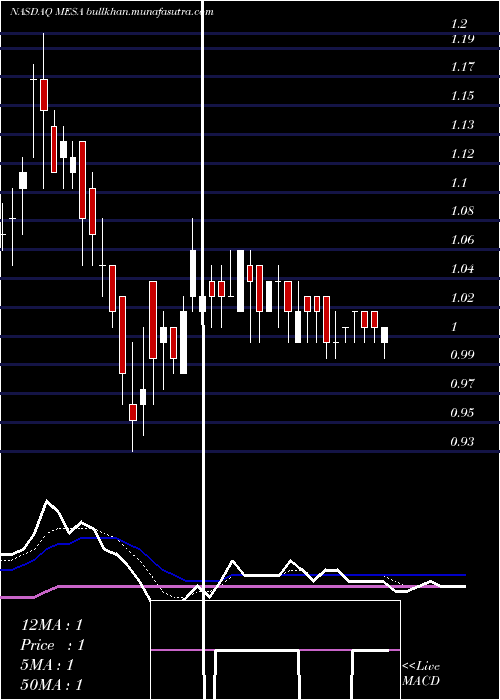
Task: Click the 0.99 price axis label
Action: (x=462, y=355)
